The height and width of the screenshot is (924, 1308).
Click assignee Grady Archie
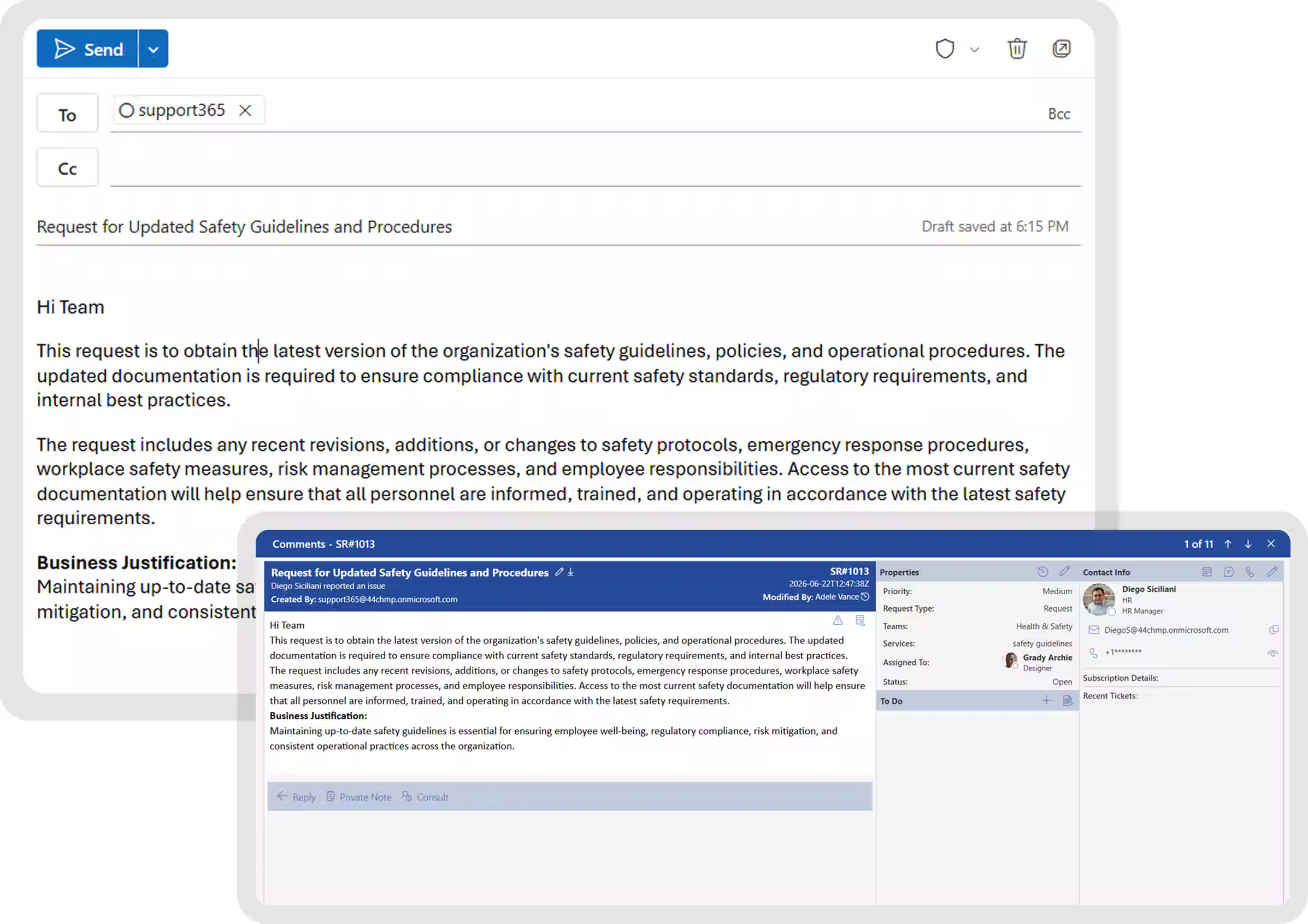pos(1047,658)
